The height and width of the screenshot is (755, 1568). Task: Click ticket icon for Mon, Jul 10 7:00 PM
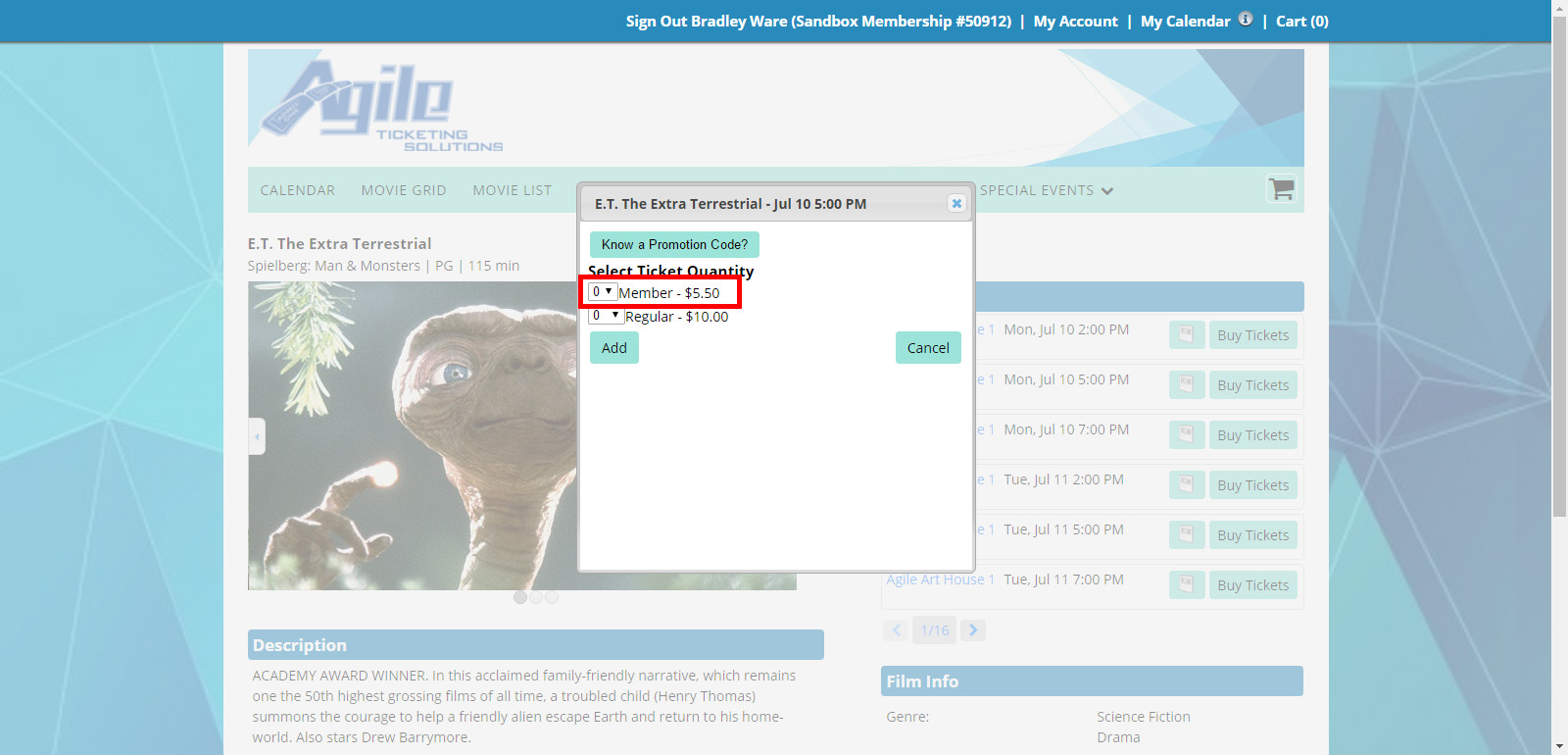[x=1187, y=434]
